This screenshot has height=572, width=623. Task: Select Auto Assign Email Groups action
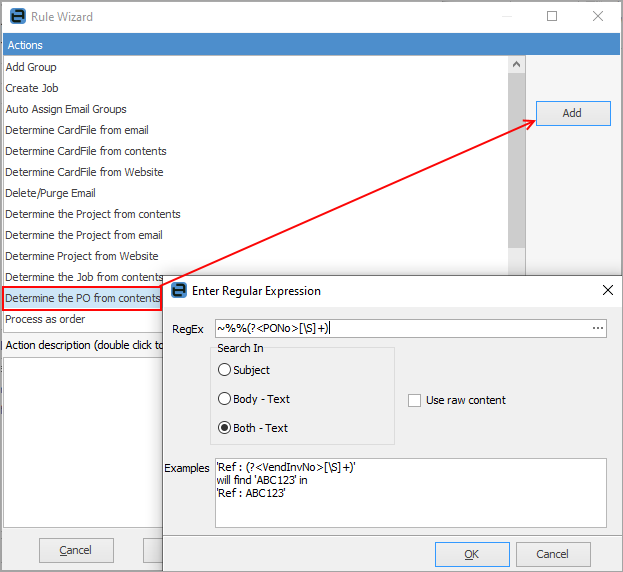(x=66, y=109)
